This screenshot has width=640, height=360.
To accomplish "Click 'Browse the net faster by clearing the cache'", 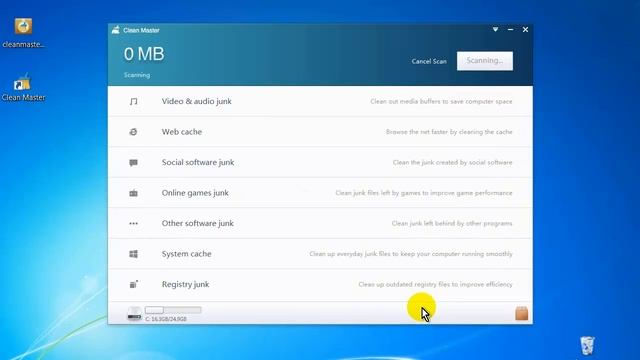I will [449, 132].
